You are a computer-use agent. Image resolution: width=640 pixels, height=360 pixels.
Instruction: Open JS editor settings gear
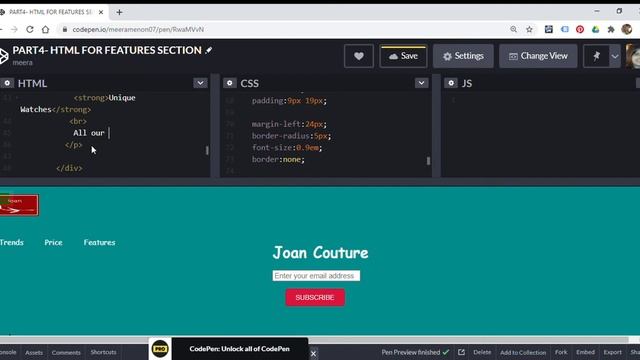click(x=451, y=83)
